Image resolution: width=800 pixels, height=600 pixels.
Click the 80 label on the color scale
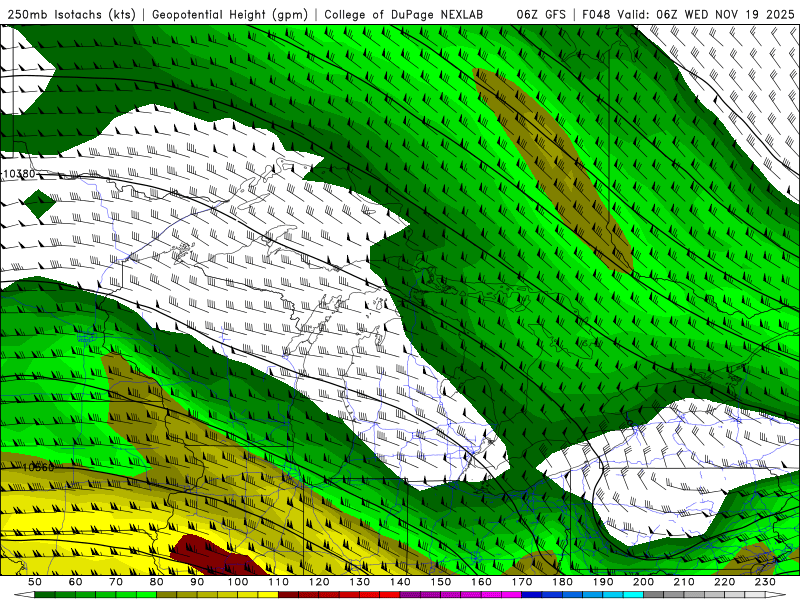[x=157, y=582]
